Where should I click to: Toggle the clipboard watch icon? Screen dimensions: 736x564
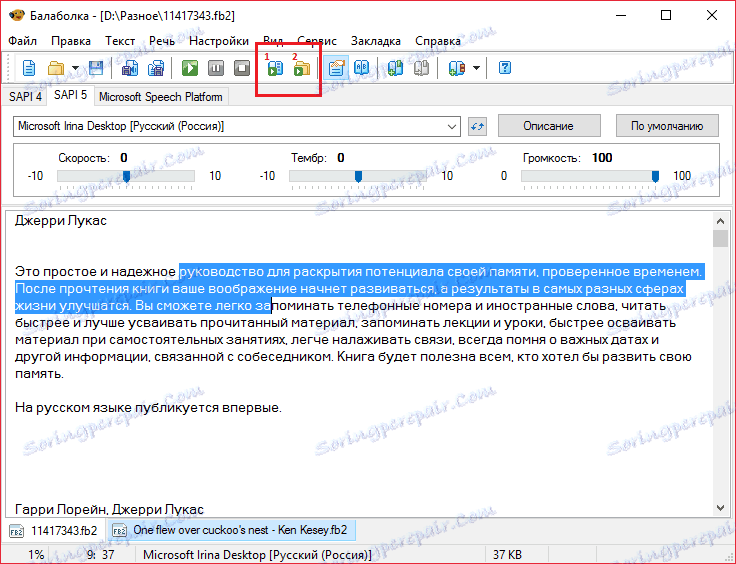click(336, 68)
